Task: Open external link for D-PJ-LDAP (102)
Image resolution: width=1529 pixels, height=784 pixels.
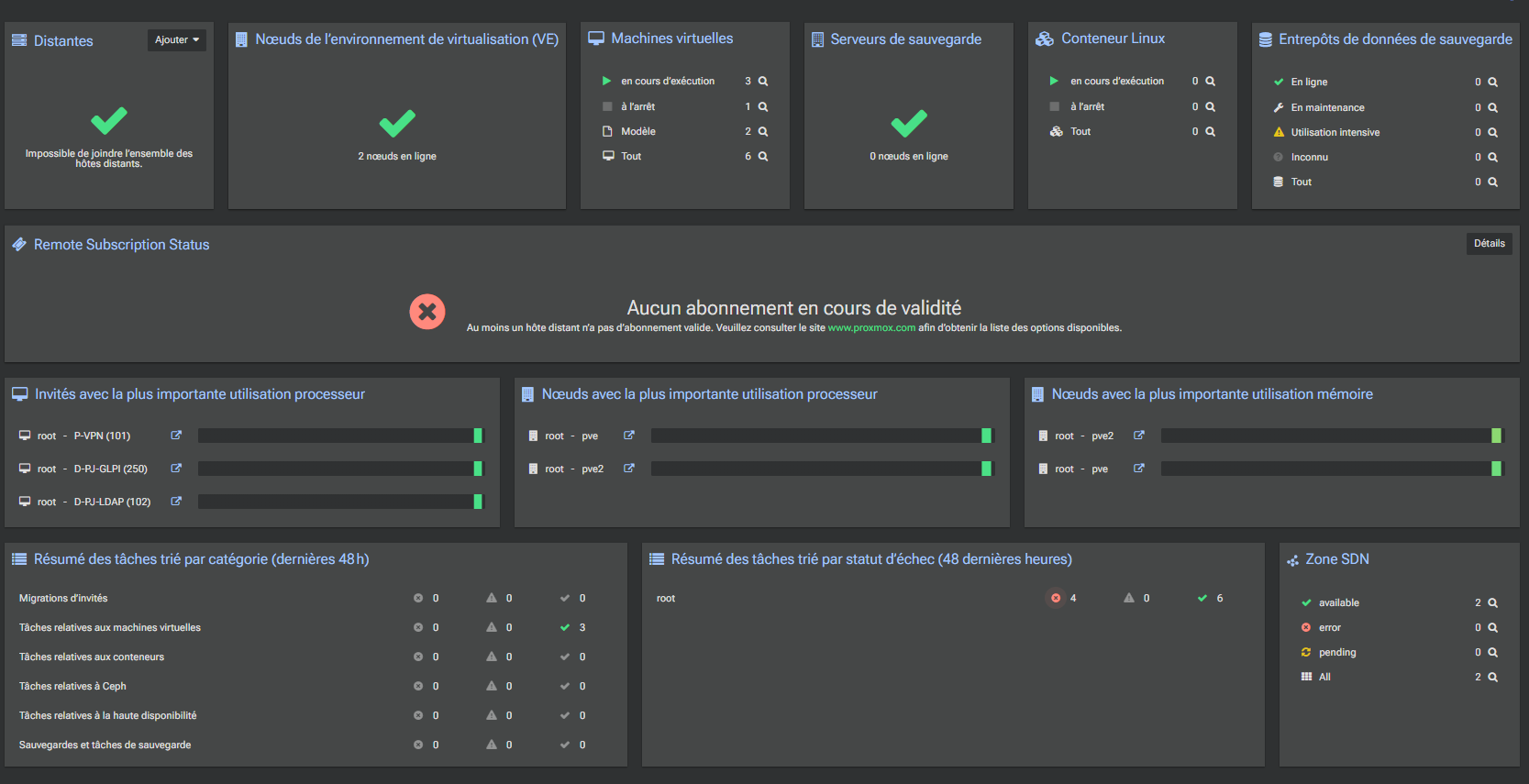Action: [176, 502]
